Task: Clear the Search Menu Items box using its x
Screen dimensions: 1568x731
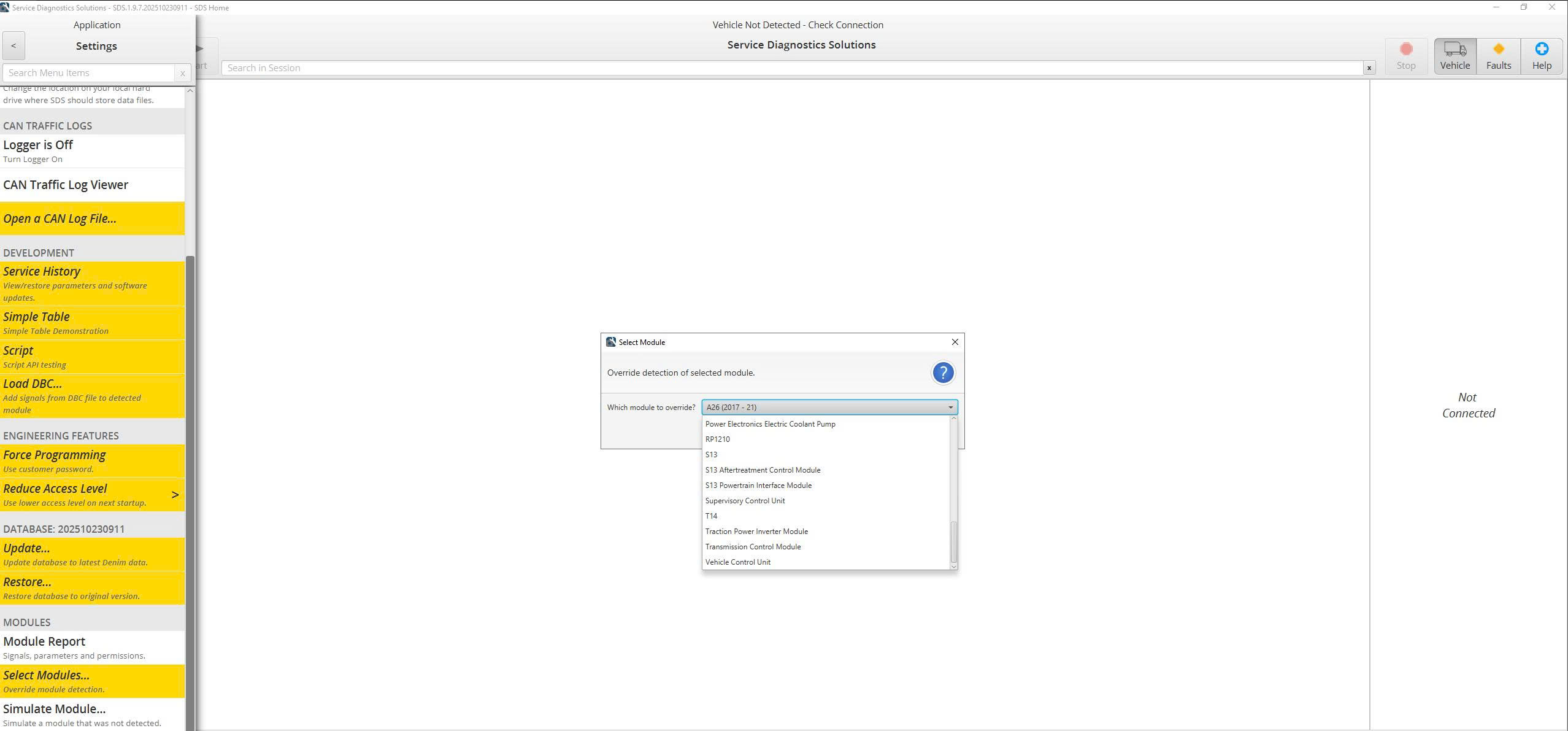Action: coord(182,73)
